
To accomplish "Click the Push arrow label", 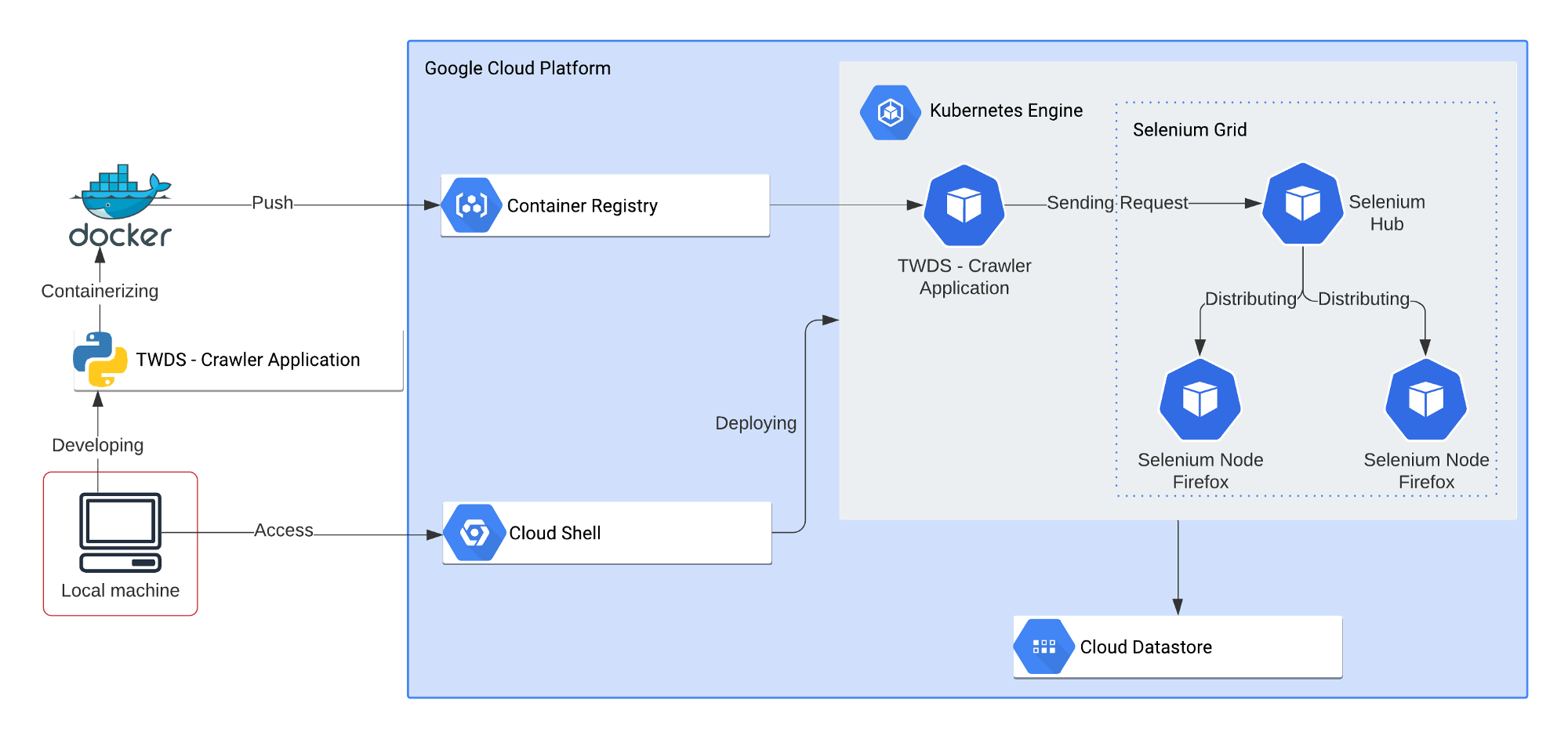I will (x=272, y=203).
